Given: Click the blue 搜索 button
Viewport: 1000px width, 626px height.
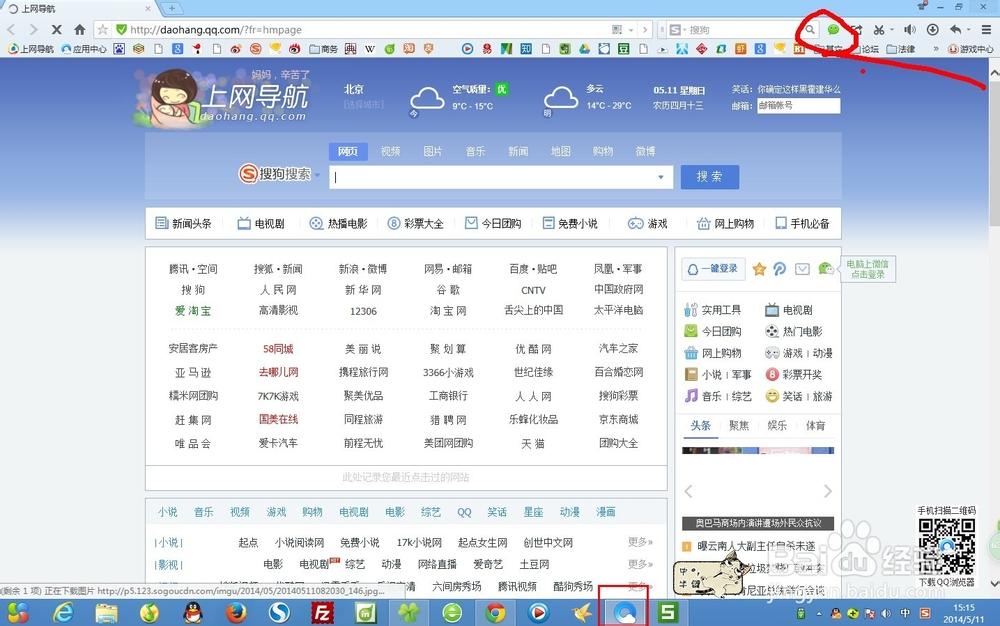Looking at the screenshot, I should point(709,177).
